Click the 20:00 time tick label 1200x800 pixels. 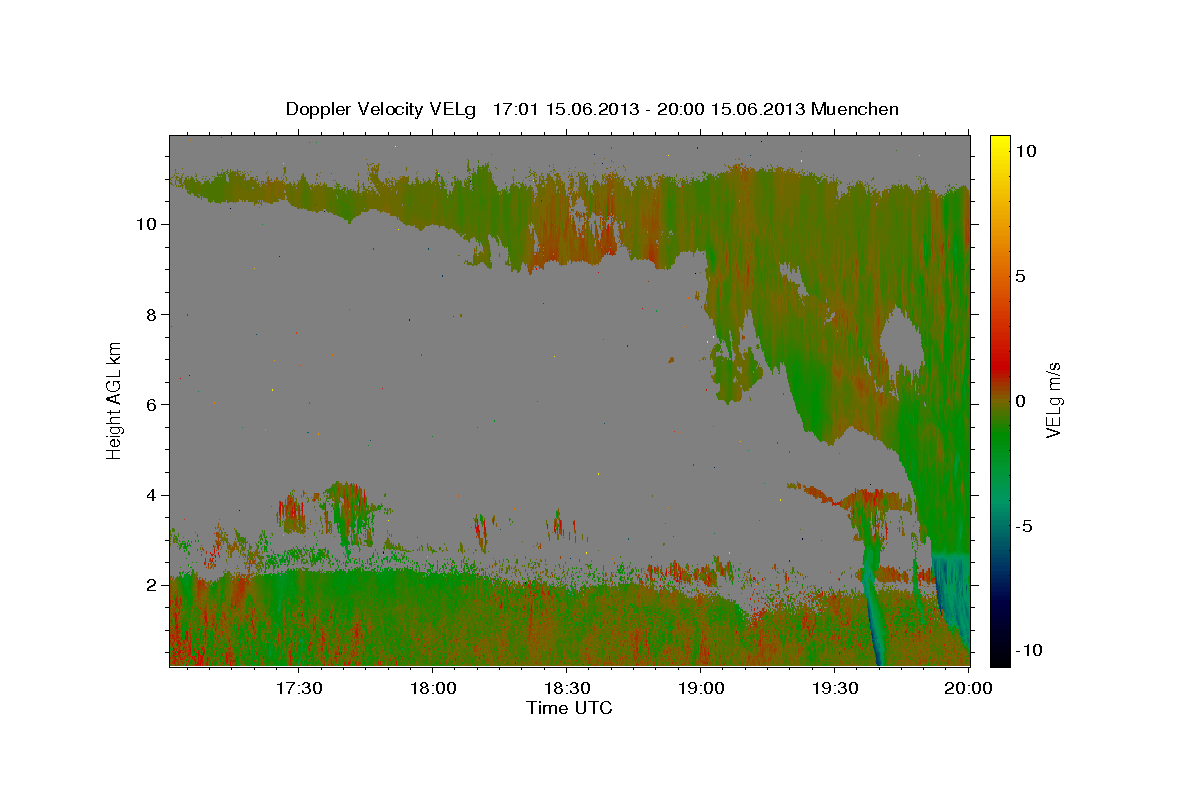[x=970, y=689]
